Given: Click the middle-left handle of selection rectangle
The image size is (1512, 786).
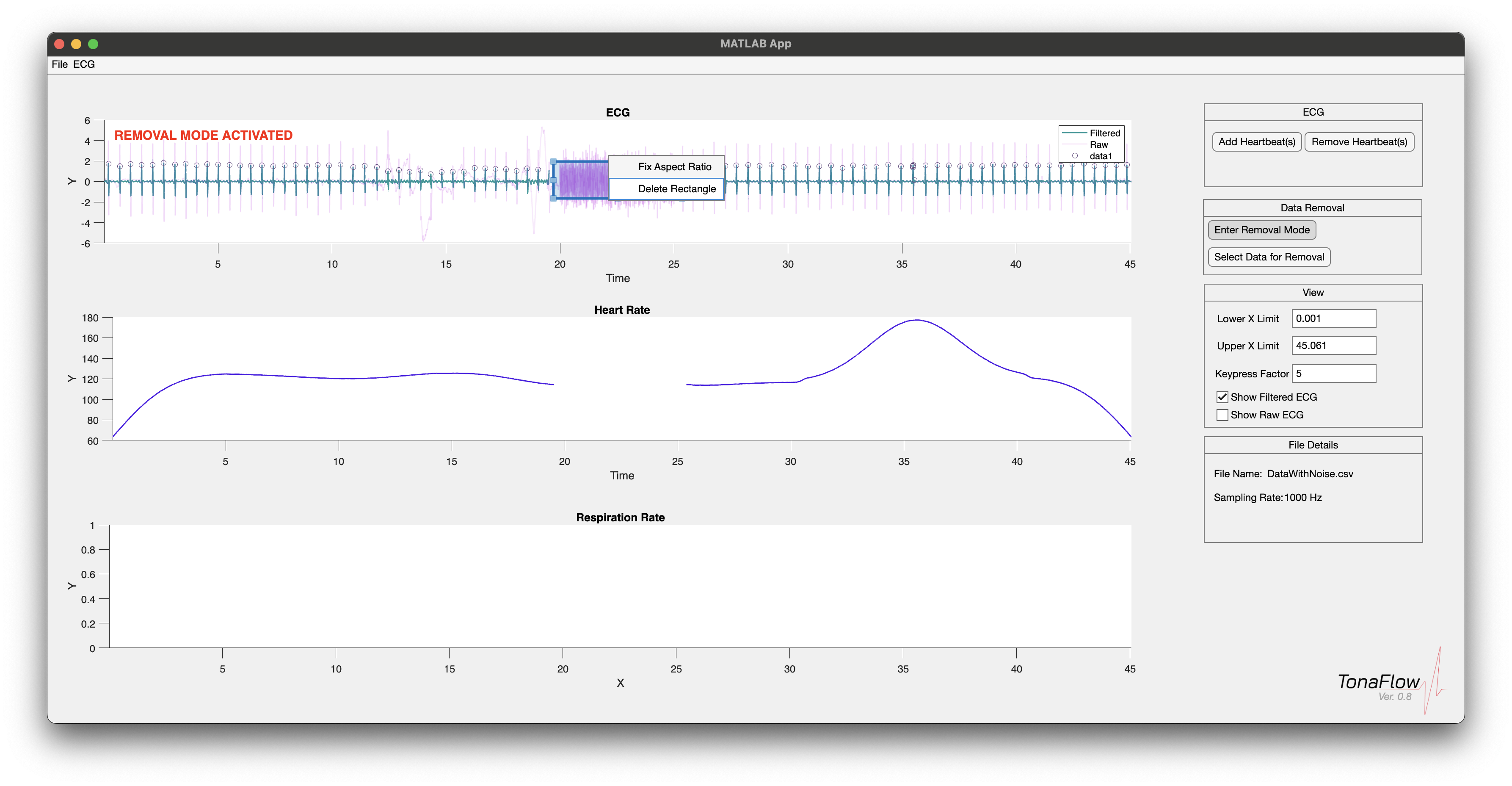Looking at the screenshot, I should click(x=554, y=180).
